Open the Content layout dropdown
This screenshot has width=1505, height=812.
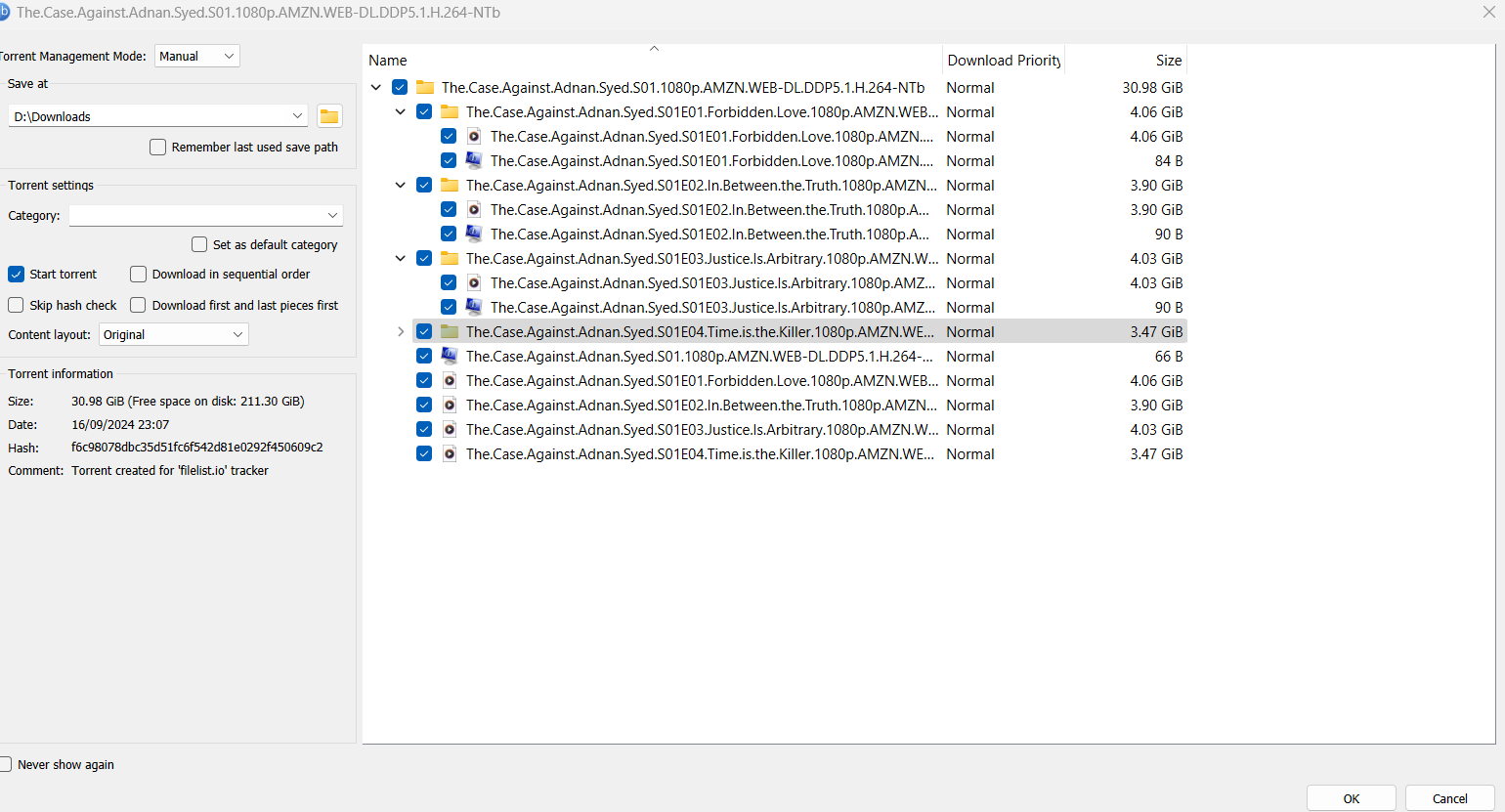click(x=173, y=335)
